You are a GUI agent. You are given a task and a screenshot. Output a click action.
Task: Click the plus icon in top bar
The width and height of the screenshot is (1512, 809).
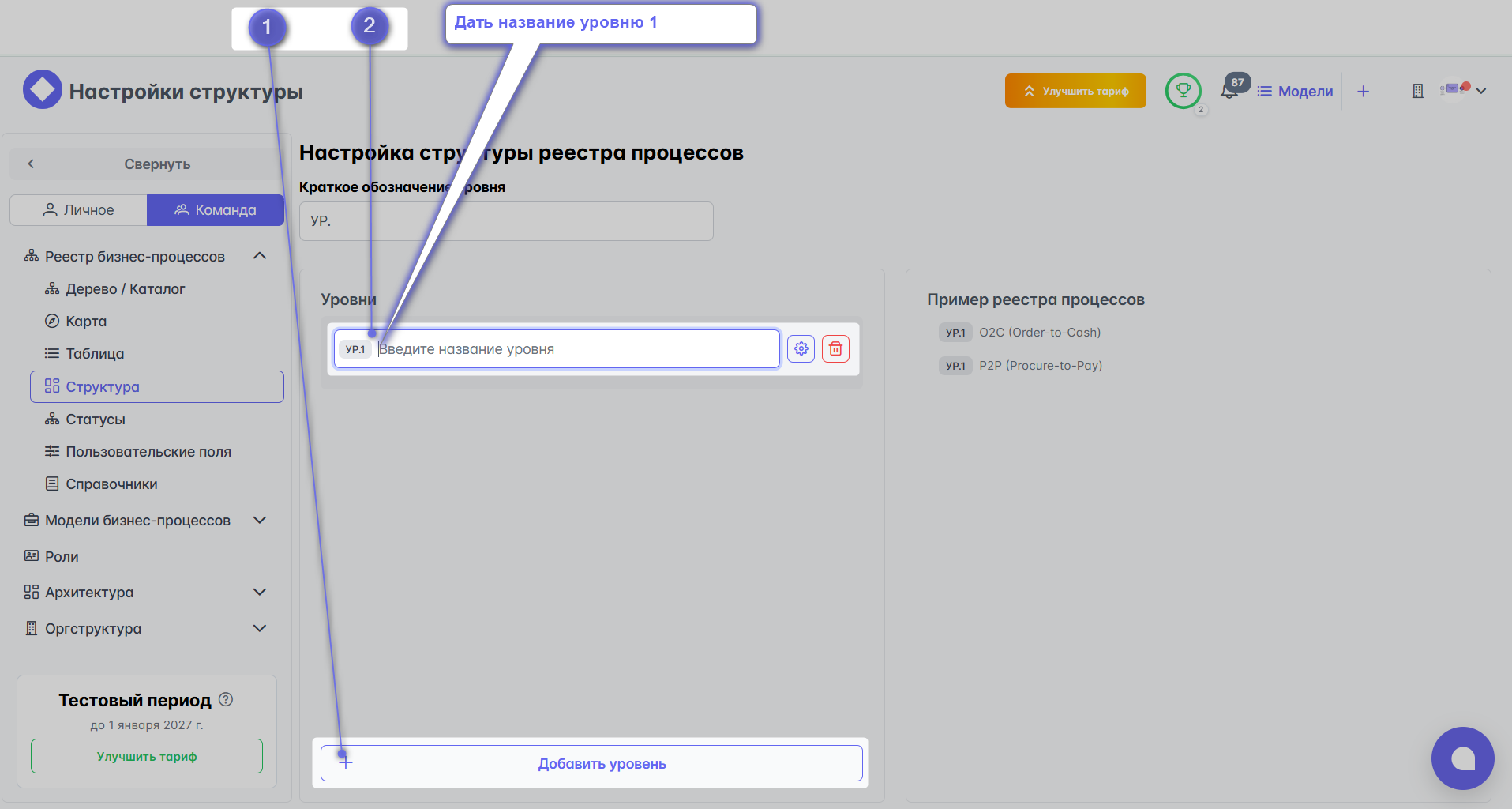(1364, 91)
